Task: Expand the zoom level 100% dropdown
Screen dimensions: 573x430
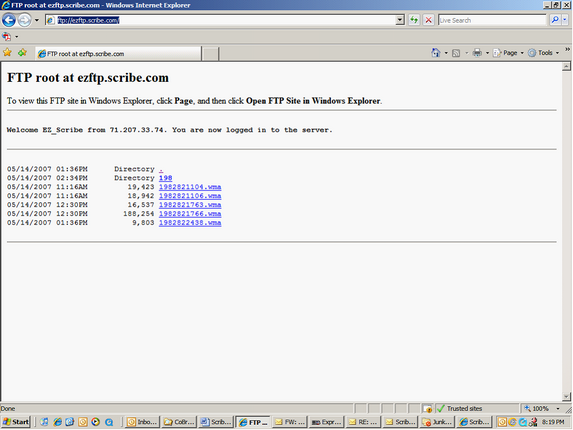Action: click(558, 408)
